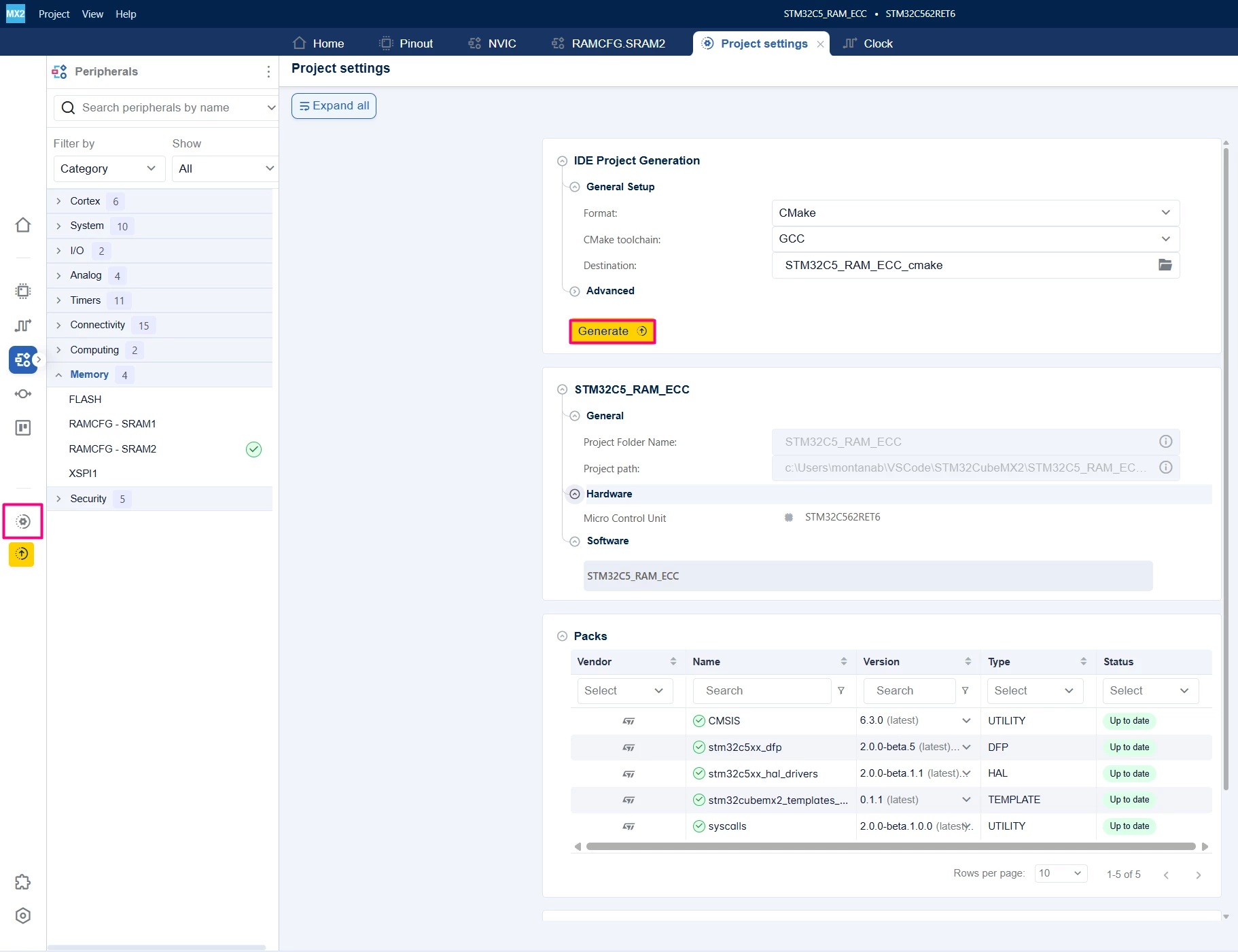Open Peripherals panel three-dot menu

coord(268,71)
